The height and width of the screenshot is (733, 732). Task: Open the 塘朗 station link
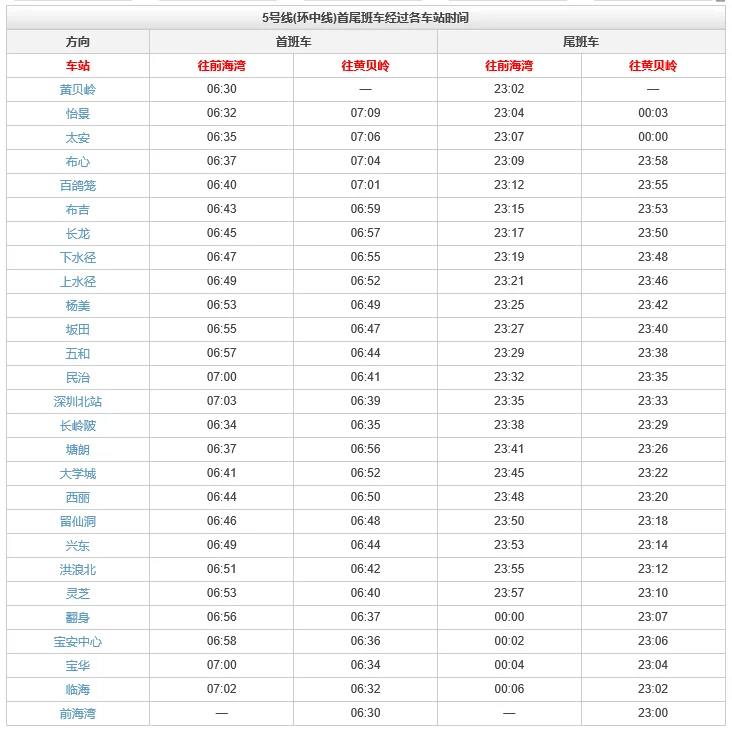[78, 450]
